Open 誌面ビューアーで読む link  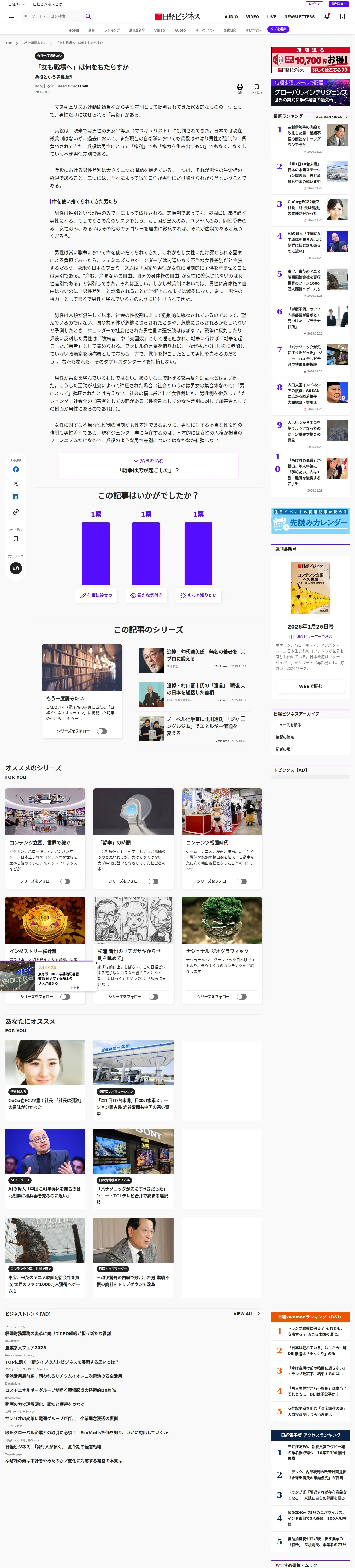[x=311, y=636]
